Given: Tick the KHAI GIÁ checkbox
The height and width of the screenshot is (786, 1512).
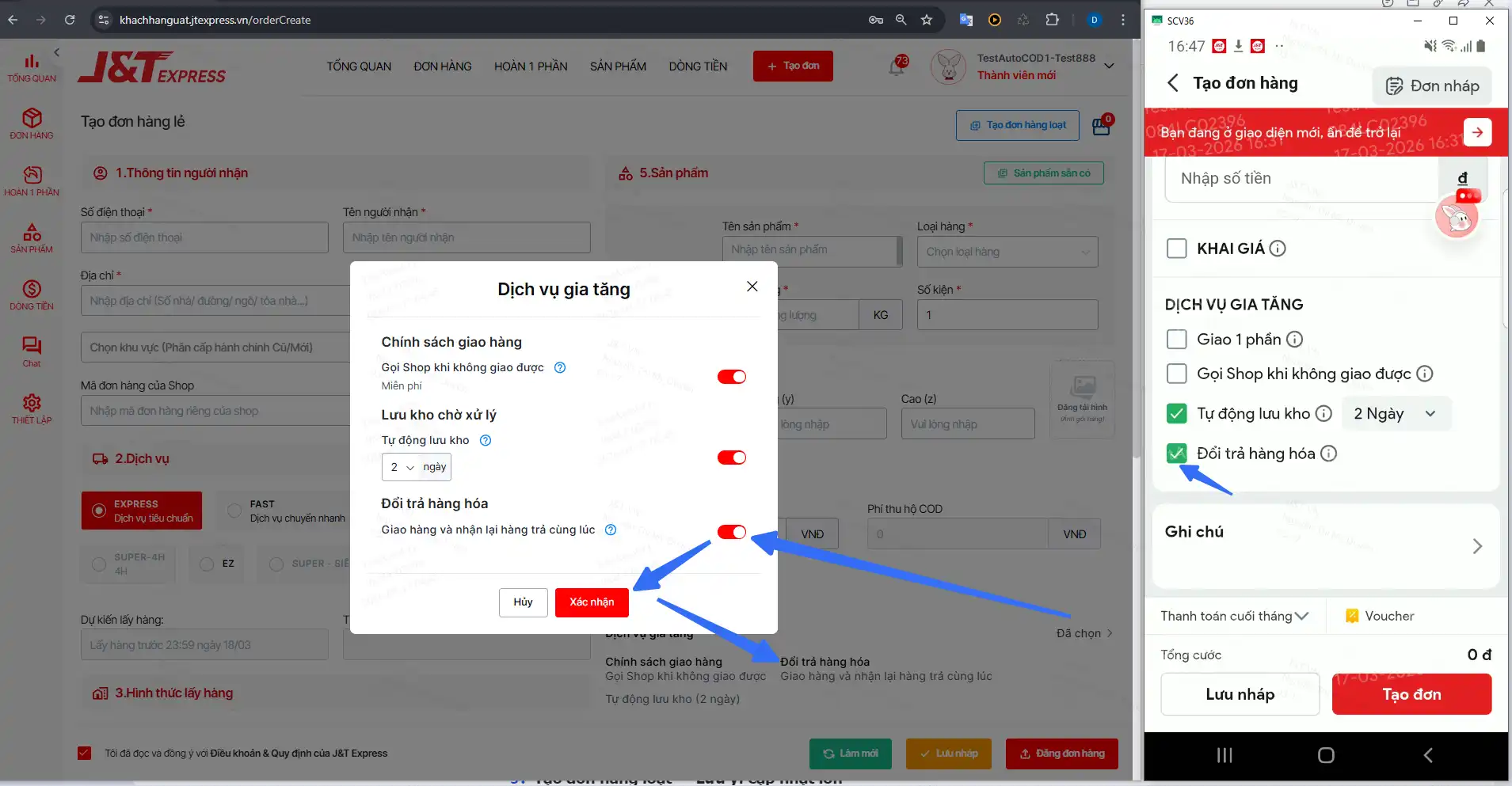Looking at the screenshot, I should (1177, 249).
